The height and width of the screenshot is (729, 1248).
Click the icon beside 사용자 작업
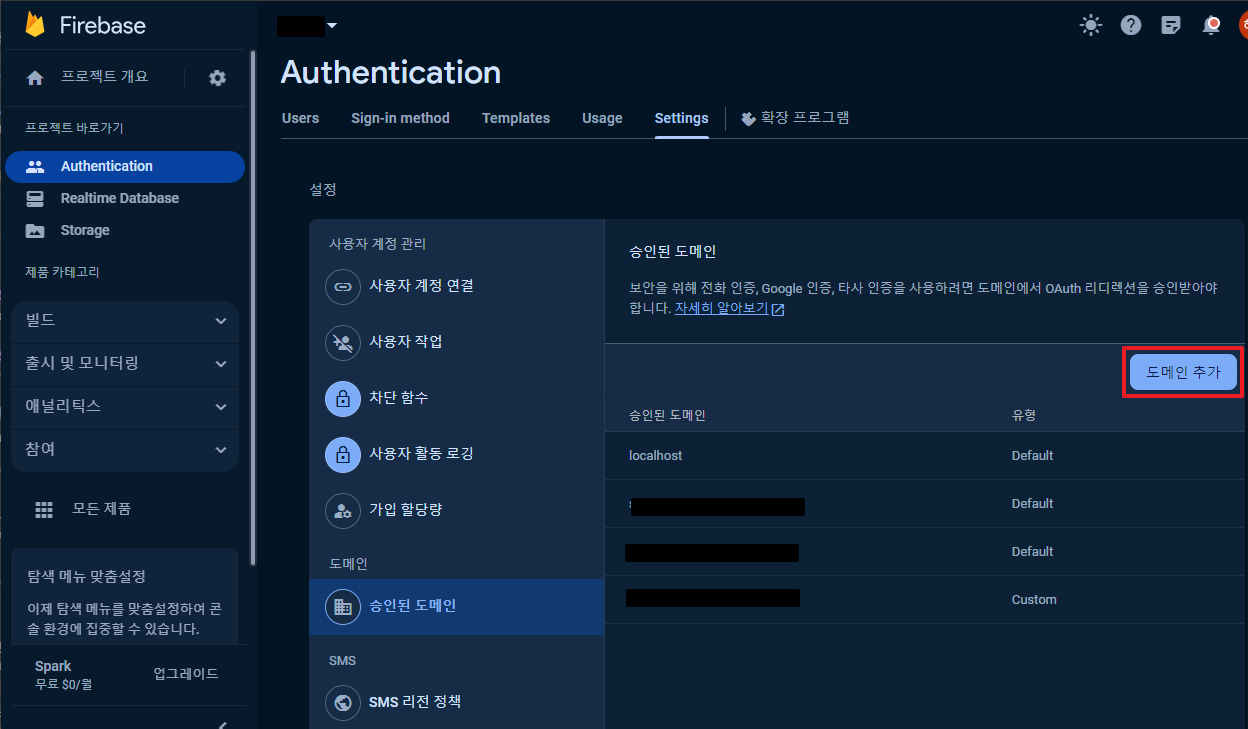pos(343,342)
